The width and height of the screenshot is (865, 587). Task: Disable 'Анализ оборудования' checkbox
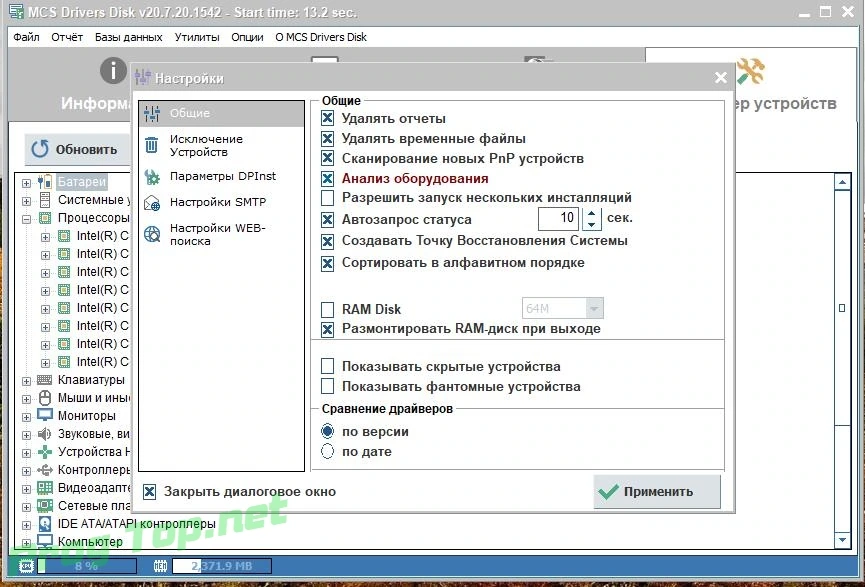pyautogui.click(x=327, y=178)
